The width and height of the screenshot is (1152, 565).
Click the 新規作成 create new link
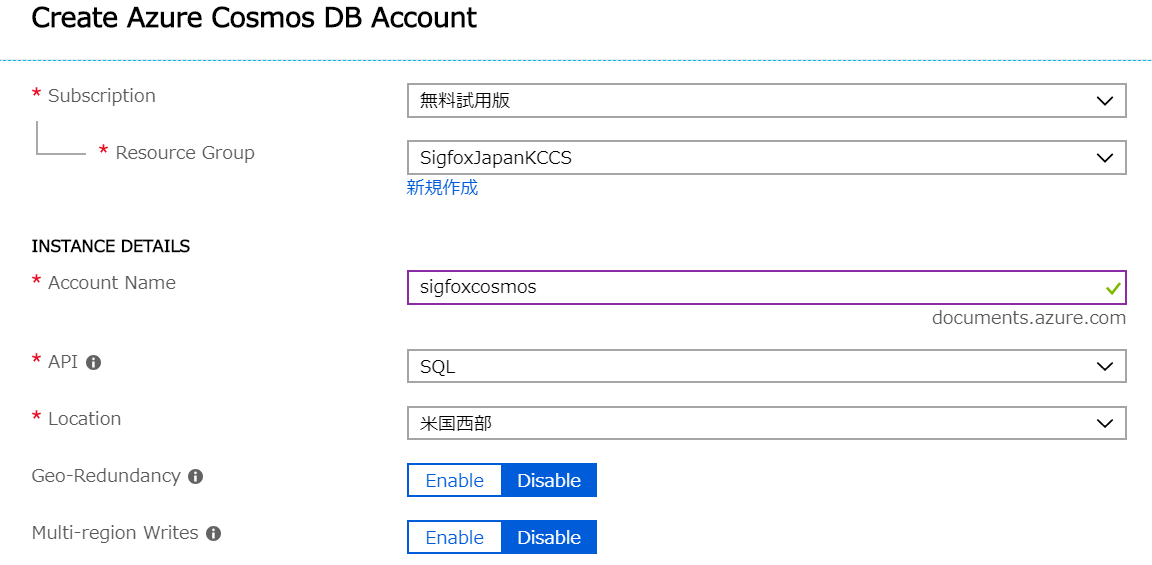point(442,188)
